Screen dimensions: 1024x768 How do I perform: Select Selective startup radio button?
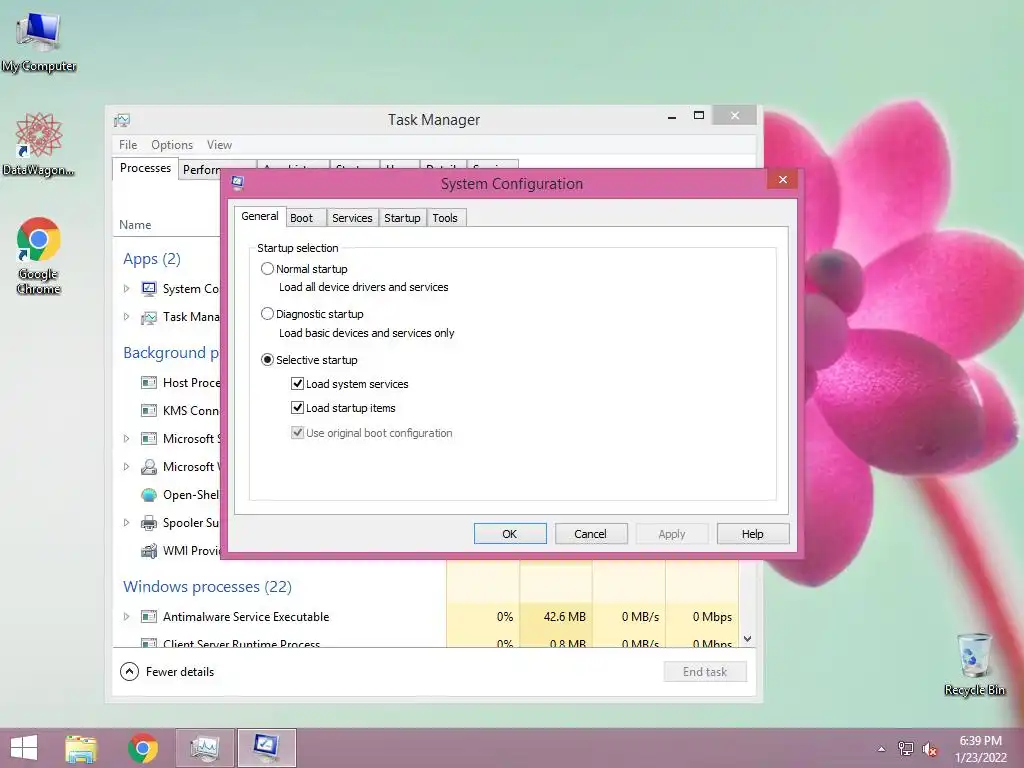[x=267, y=360]
